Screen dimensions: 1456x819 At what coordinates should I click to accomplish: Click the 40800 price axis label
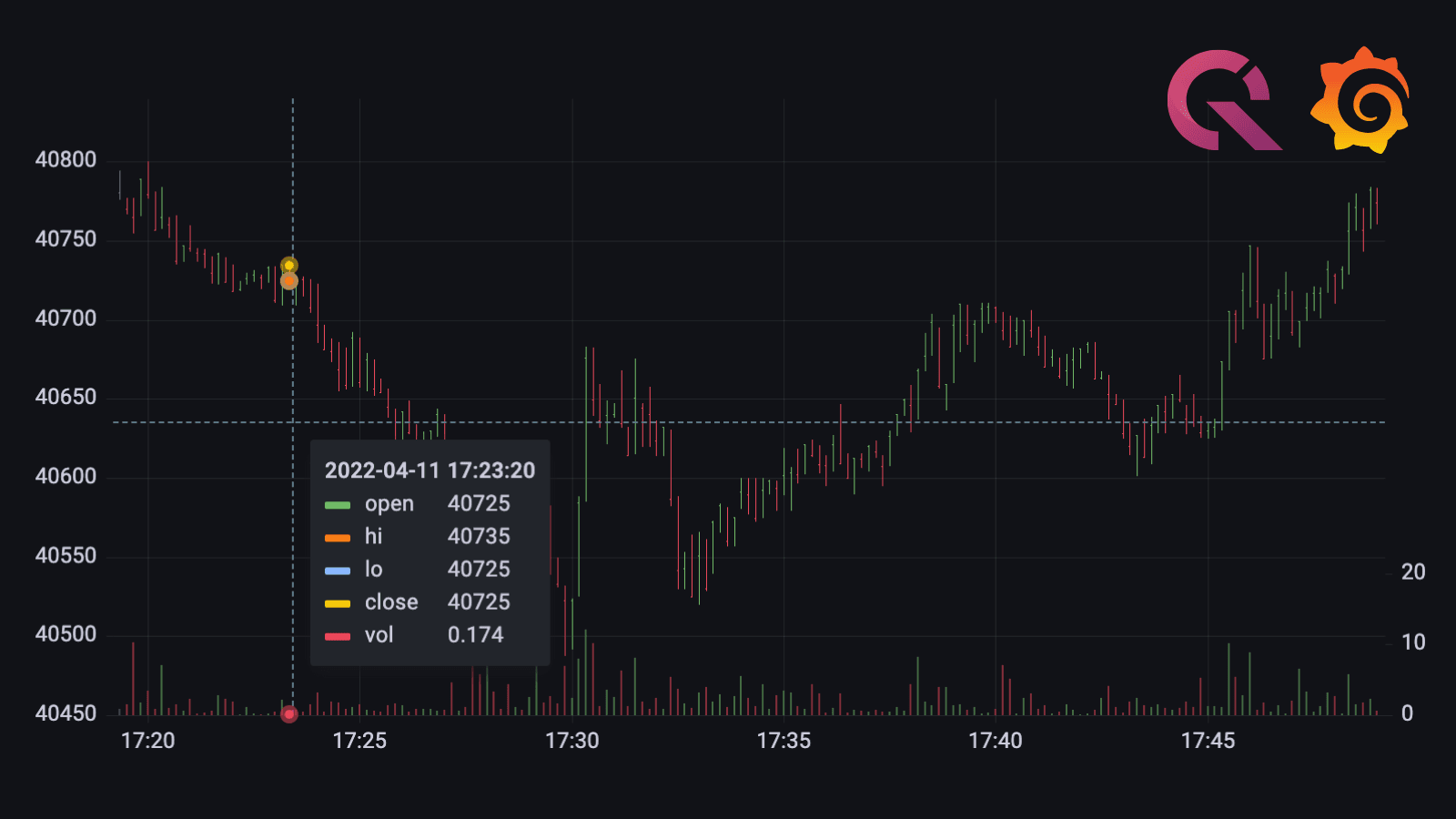pyautogui.click(x=66, y=160)
